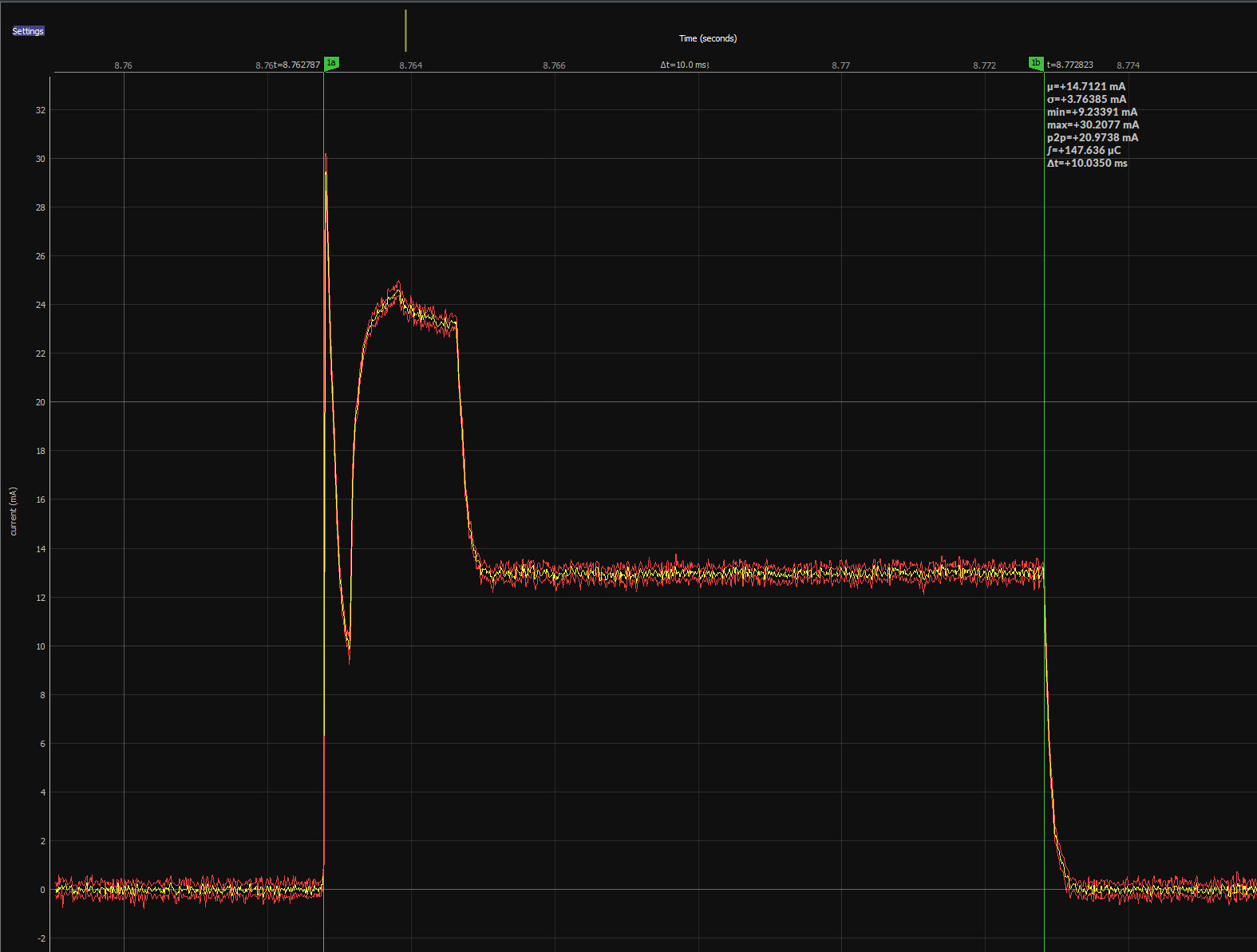
Task: Open the Settings button
Action: (x=28, y=31)
